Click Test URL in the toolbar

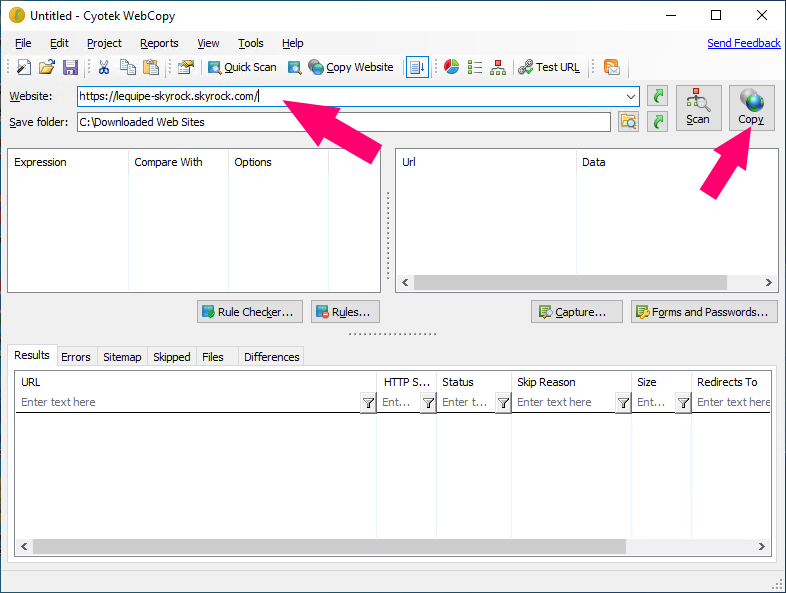549,67
